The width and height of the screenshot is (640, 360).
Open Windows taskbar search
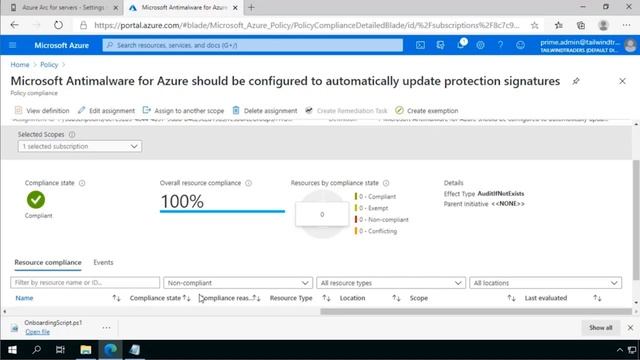tap(37, 350)
